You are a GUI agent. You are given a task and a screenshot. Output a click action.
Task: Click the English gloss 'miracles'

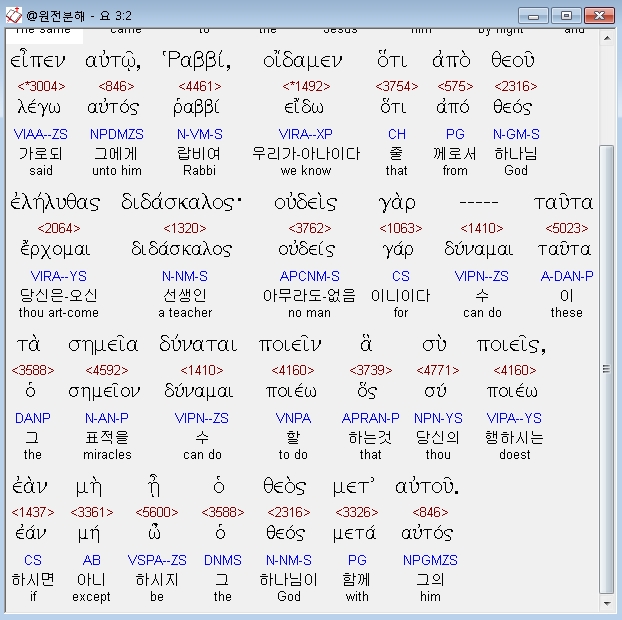pos(107,455)
